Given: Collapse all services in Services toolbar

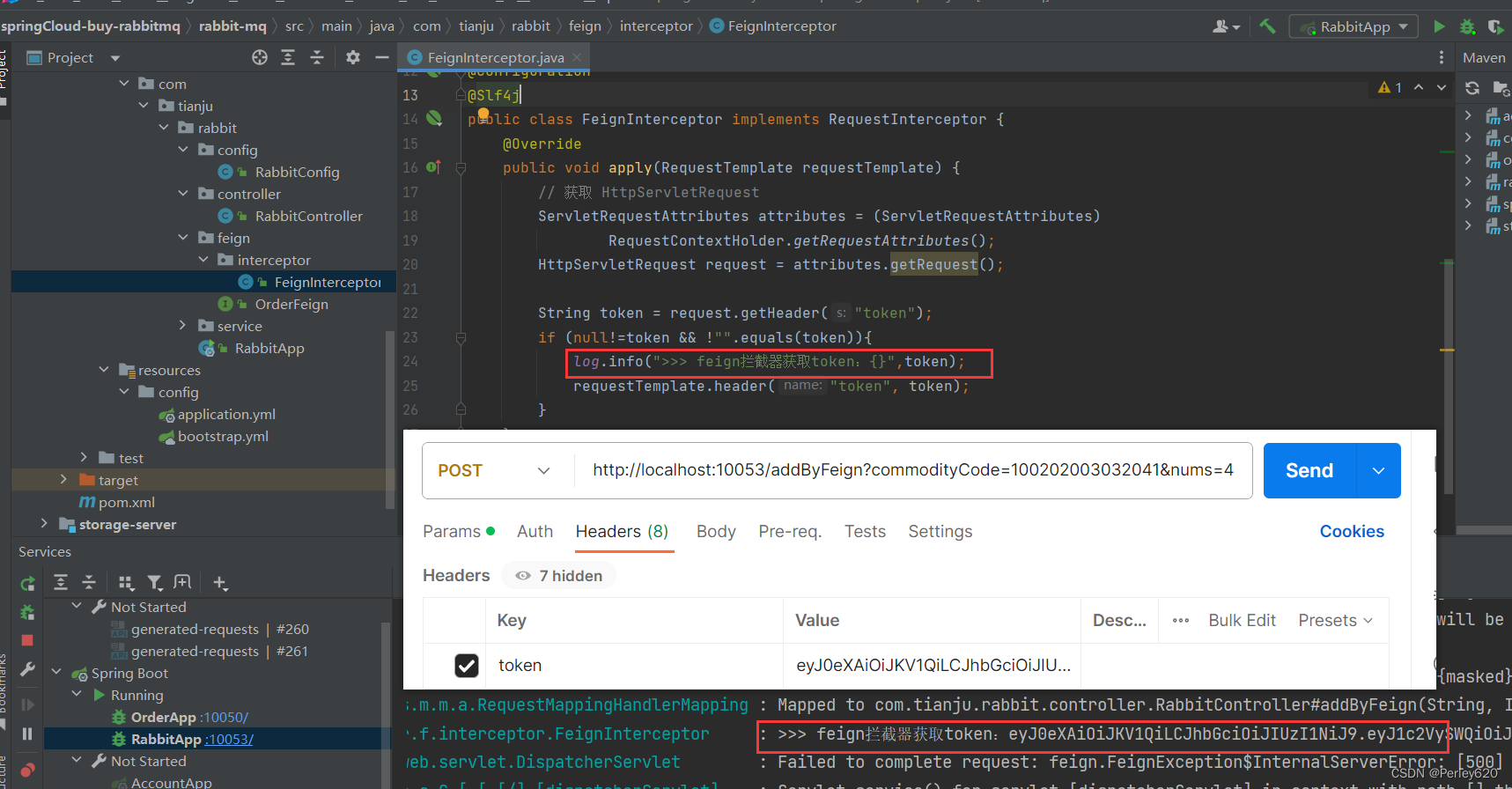Looking at the screenshot, I should pyautogui.click(x=89, y=582).
